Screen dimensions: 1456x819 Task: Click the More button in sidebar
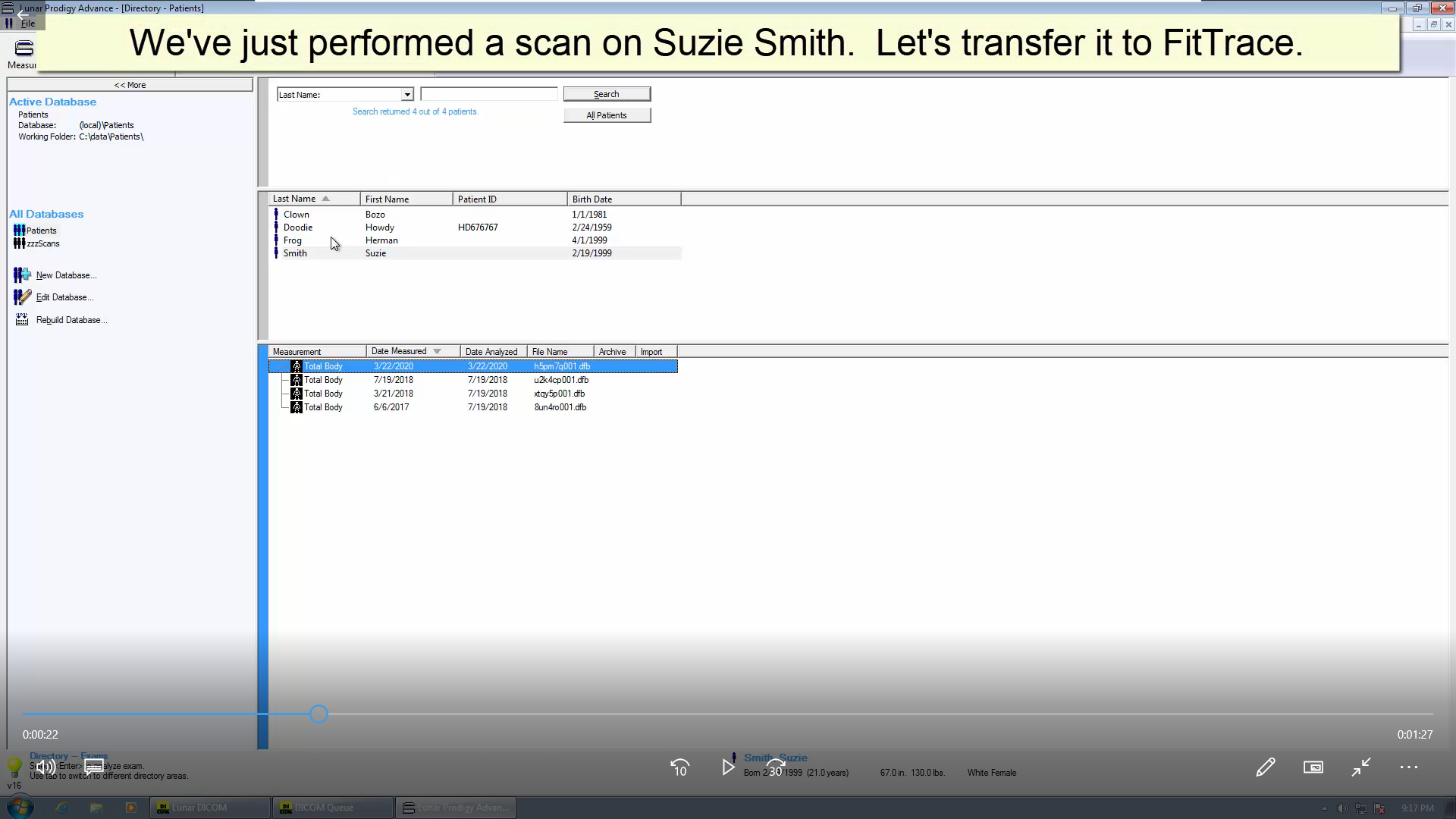click(x=130, y=84)
